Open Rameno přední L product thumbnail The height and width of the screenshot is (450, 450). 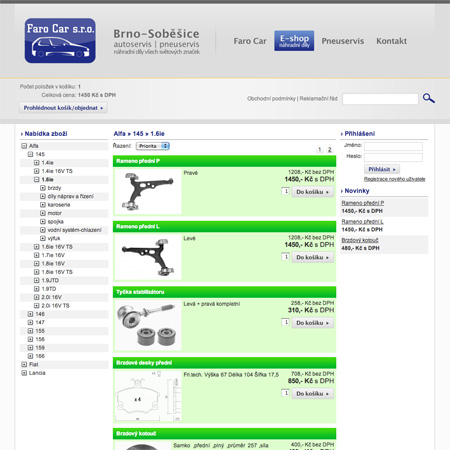point(148,257)
